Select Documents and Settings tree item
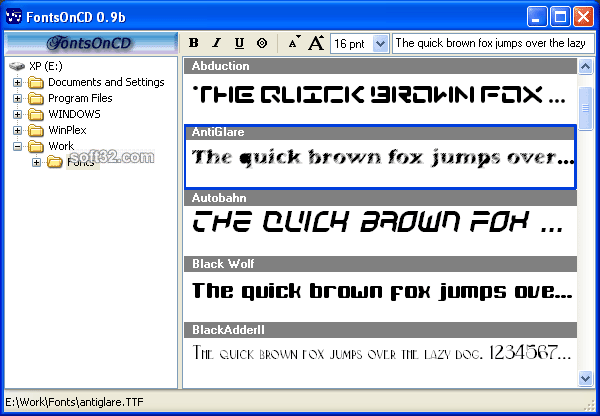Screen dimensions: 600x416 [x=106, y=82]
